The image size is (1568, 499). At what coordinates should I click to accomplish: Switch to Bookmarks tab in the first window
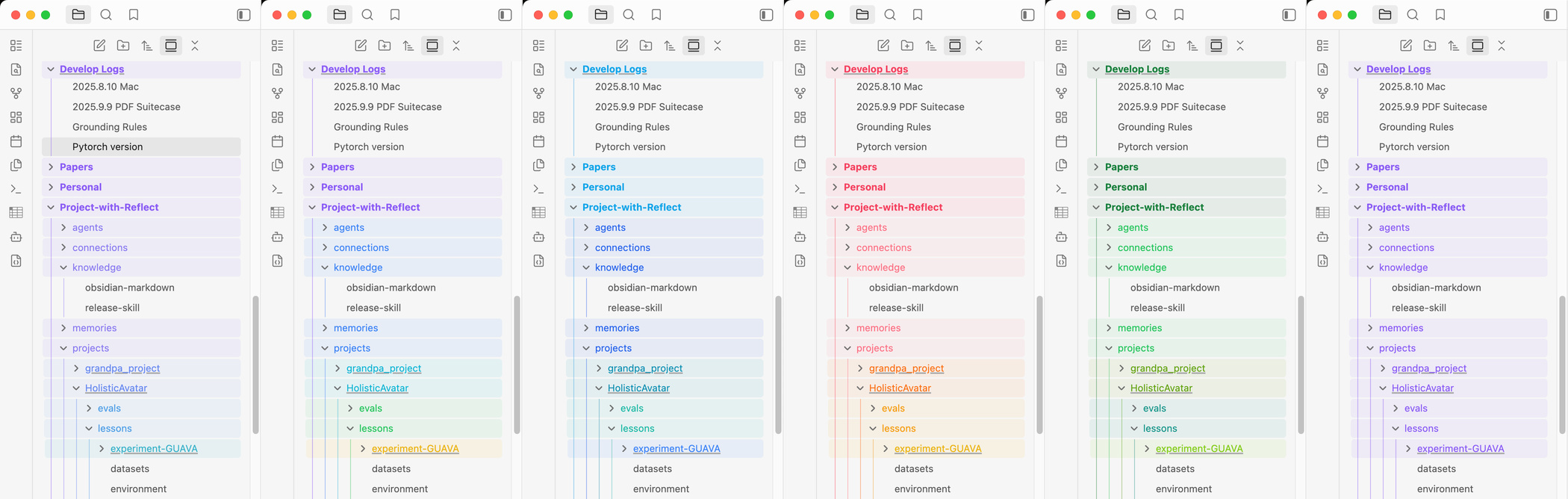[134, 15]
